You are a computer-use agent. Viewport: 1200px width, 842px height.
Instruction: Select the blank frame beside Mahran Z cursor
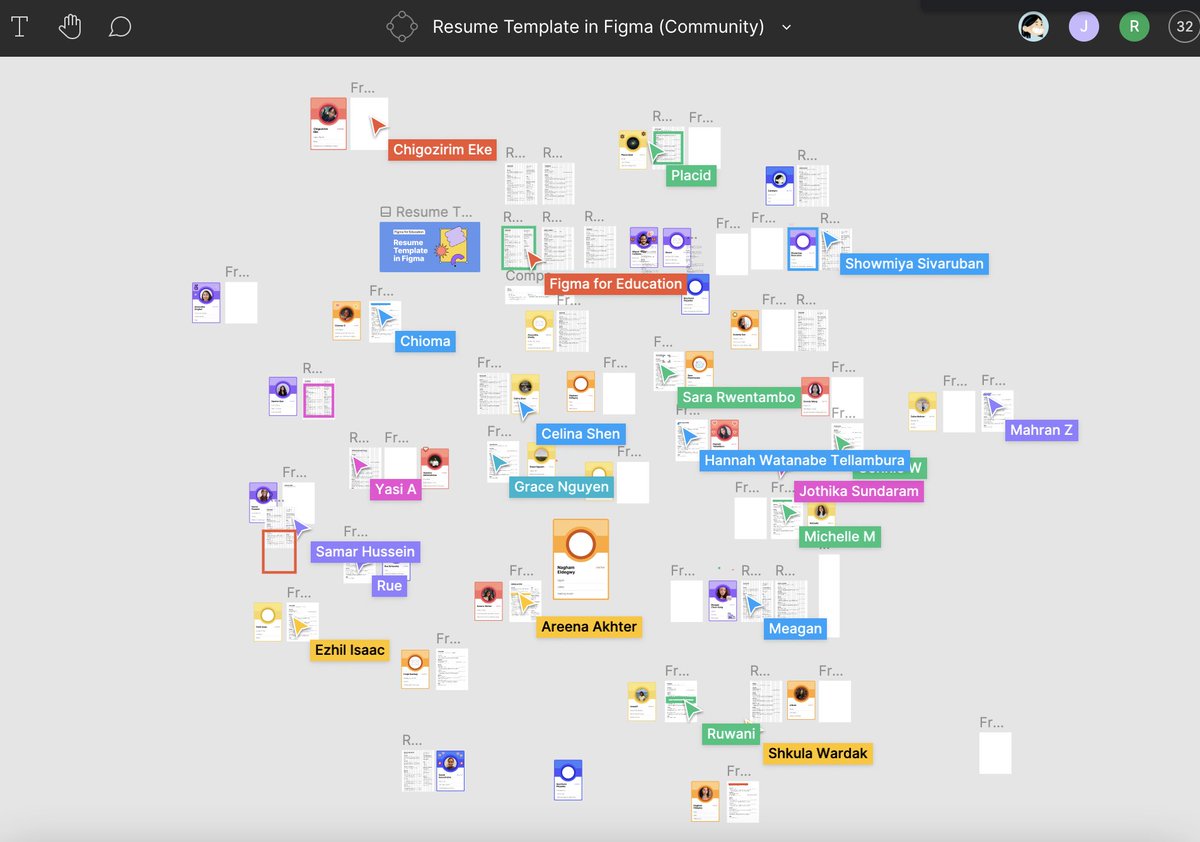coord(959,409)
